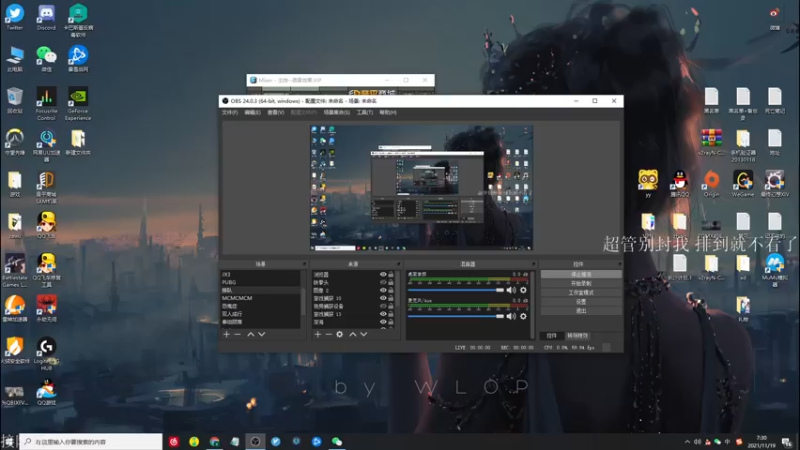Switch to the 控件 tab at bottom
The height and width of the screenshot is (450, 800).
(552, 336)
